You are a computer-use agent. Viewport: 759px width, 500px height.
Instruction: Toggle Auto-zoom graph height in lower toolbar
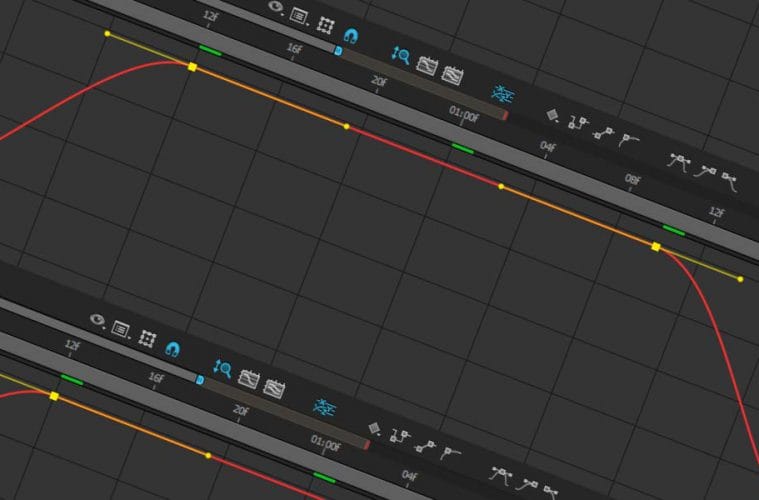[222, 369]
